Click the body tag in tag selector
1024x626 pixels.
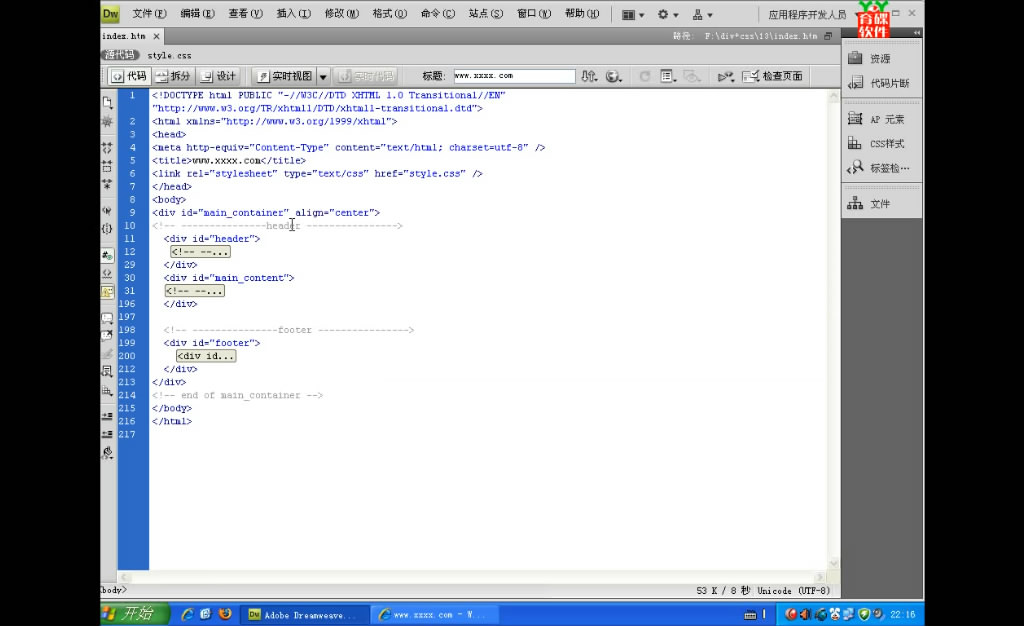(x=114, y=590)
